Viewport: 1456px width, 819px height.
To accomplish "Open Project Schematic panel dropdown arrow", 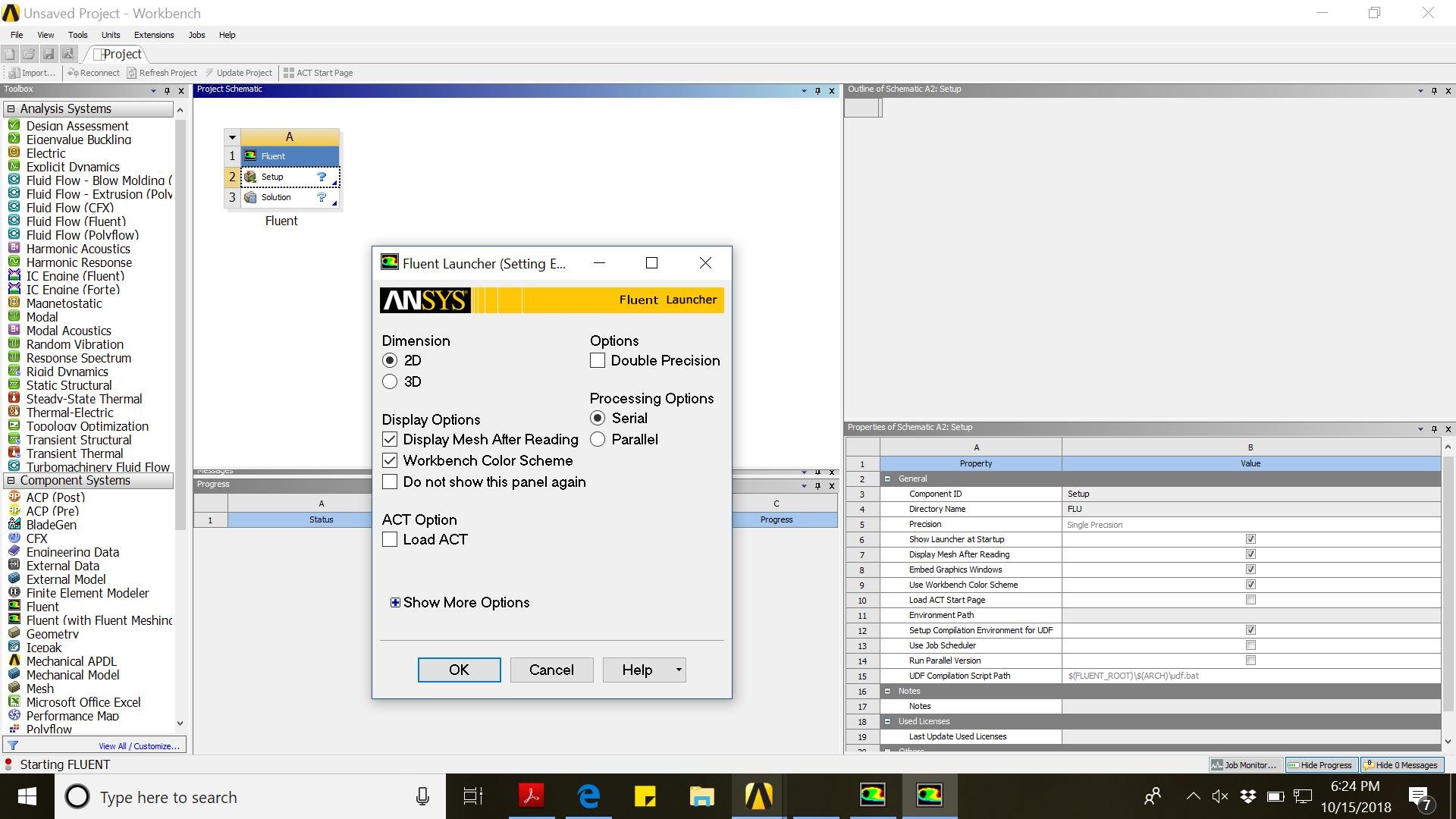I will (x=804, y=90).
